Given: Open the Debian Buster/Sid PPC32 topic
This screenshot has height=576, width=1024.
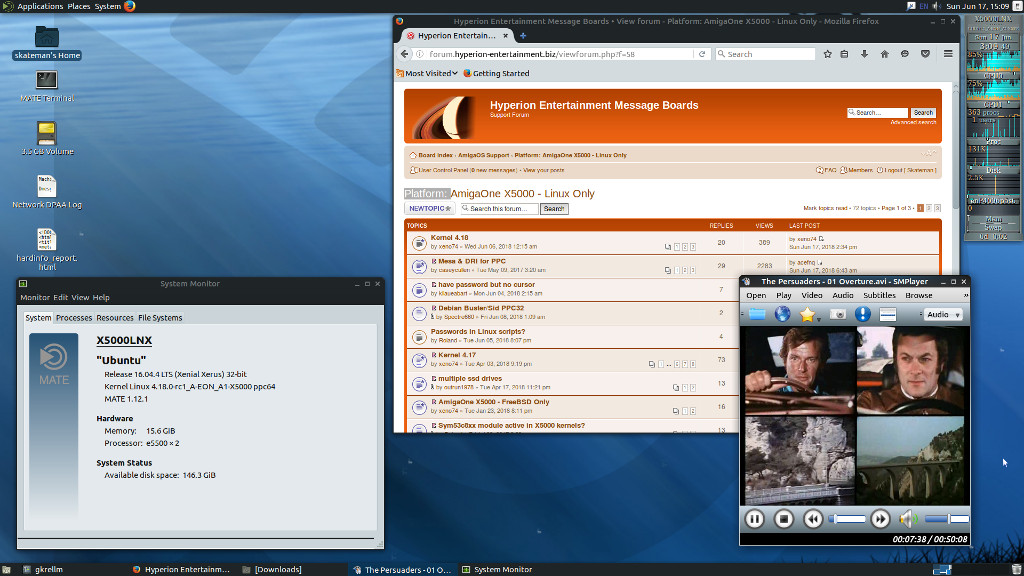Looking at the screenshot, I should point(481,308).
